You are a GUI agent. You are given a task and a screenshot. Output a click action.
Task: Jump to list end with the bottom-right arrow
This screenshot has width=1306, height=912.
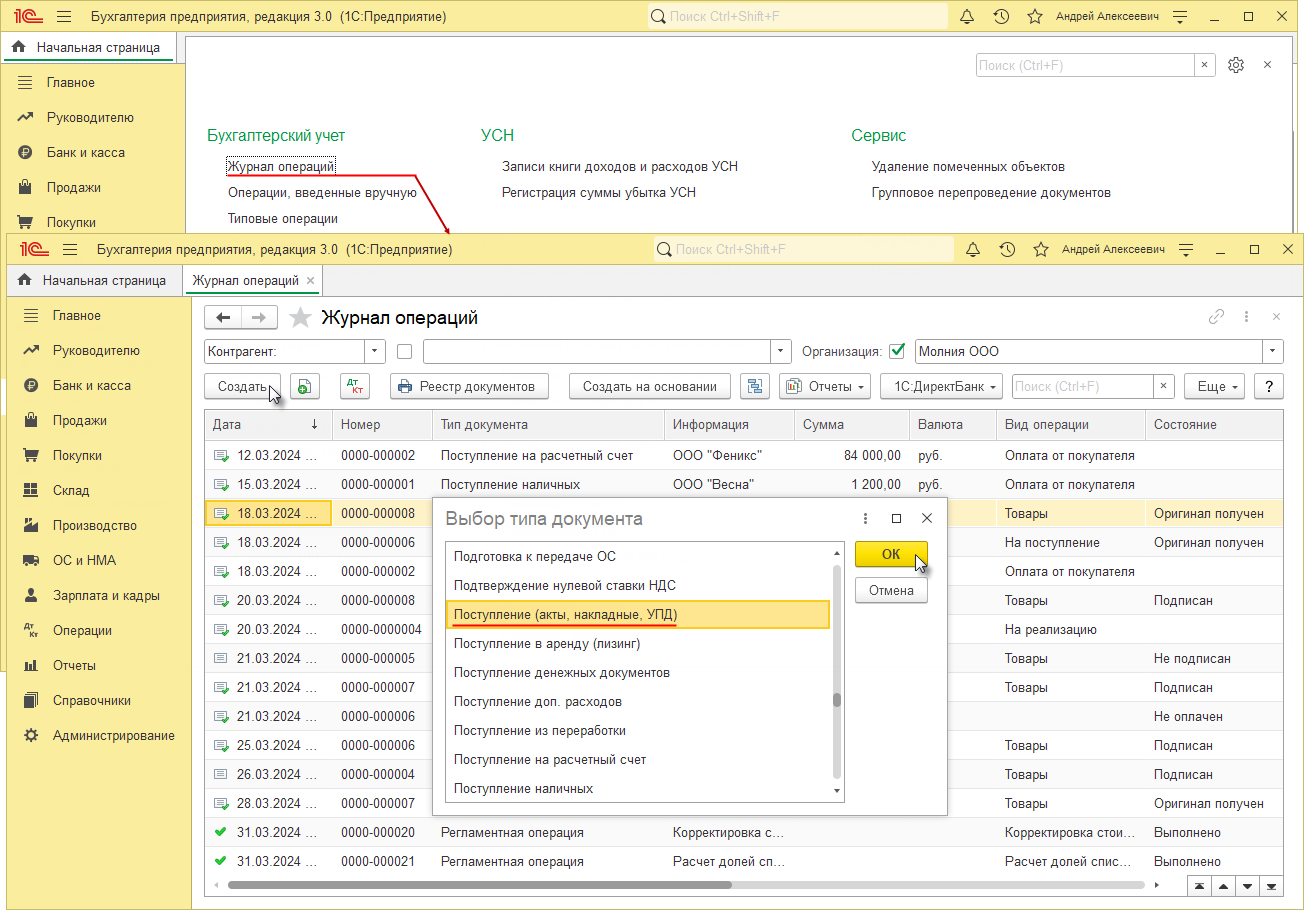coord(1272,886)
